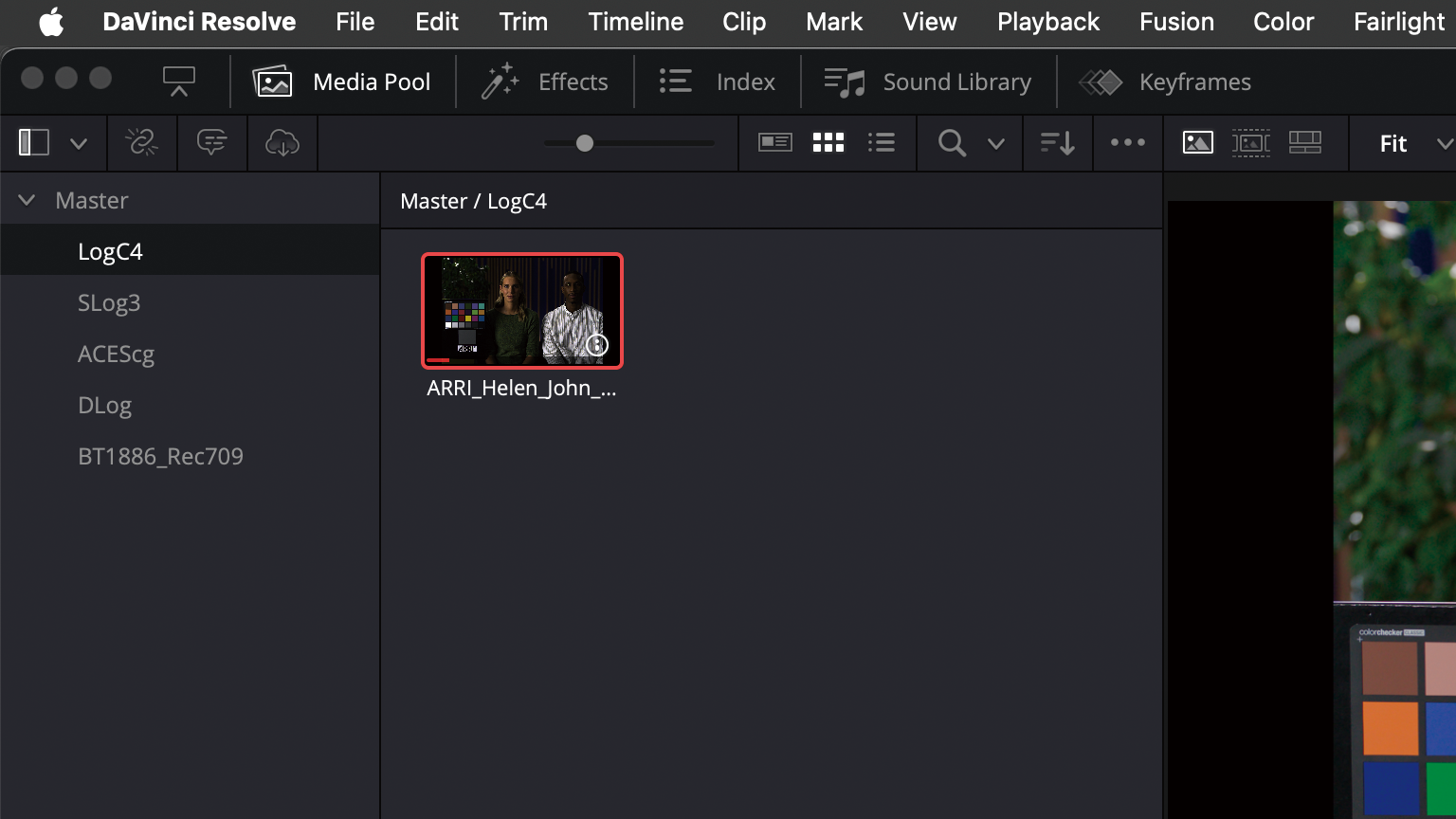Open the Fusion menu
This screenshot has height=819, width=1456.
[1176, 22]
